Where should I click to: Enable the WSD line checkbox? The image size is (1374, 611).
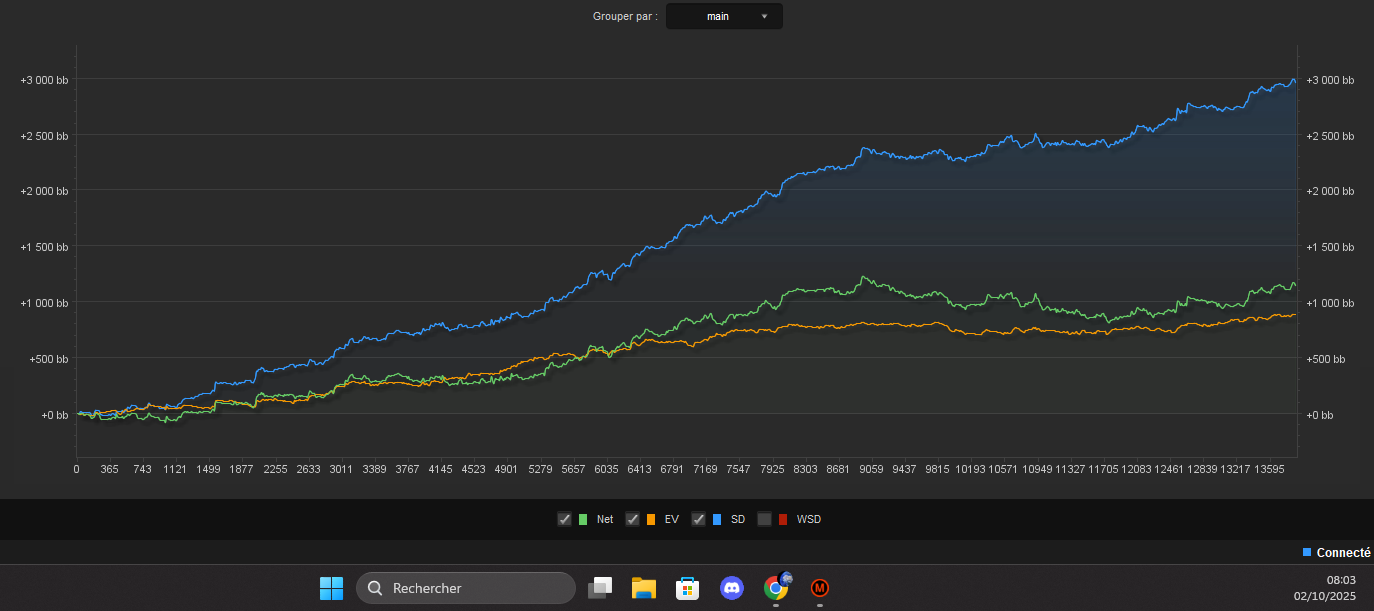(x=764, y=519)
